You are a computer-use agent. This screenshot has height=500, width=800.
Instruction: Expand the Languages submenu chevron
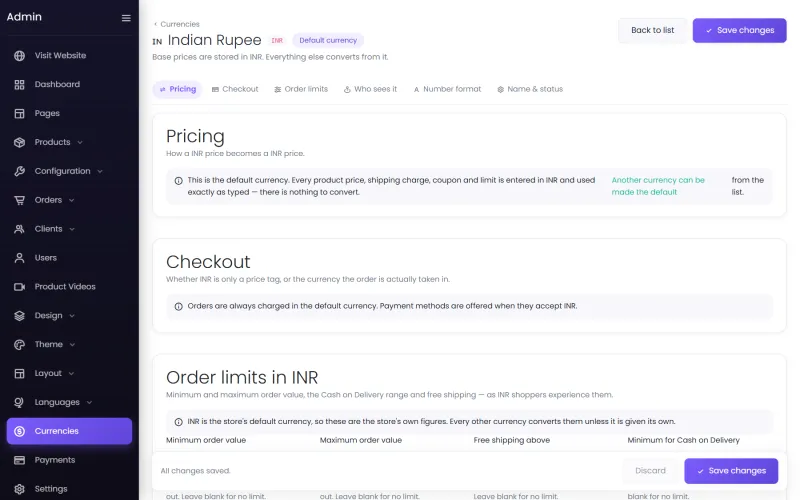[89, 403]
